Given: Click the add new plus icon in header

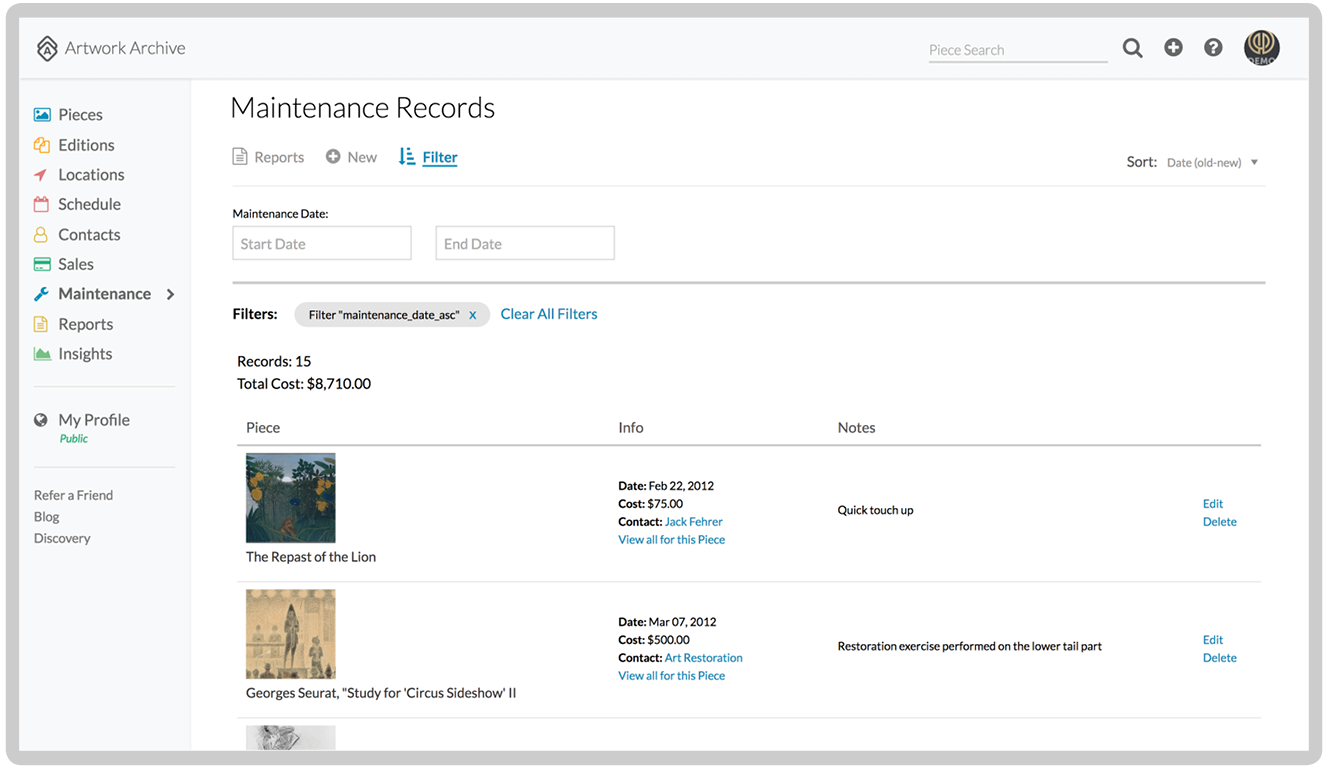Looking at the screenshot, I should 1173,47.
